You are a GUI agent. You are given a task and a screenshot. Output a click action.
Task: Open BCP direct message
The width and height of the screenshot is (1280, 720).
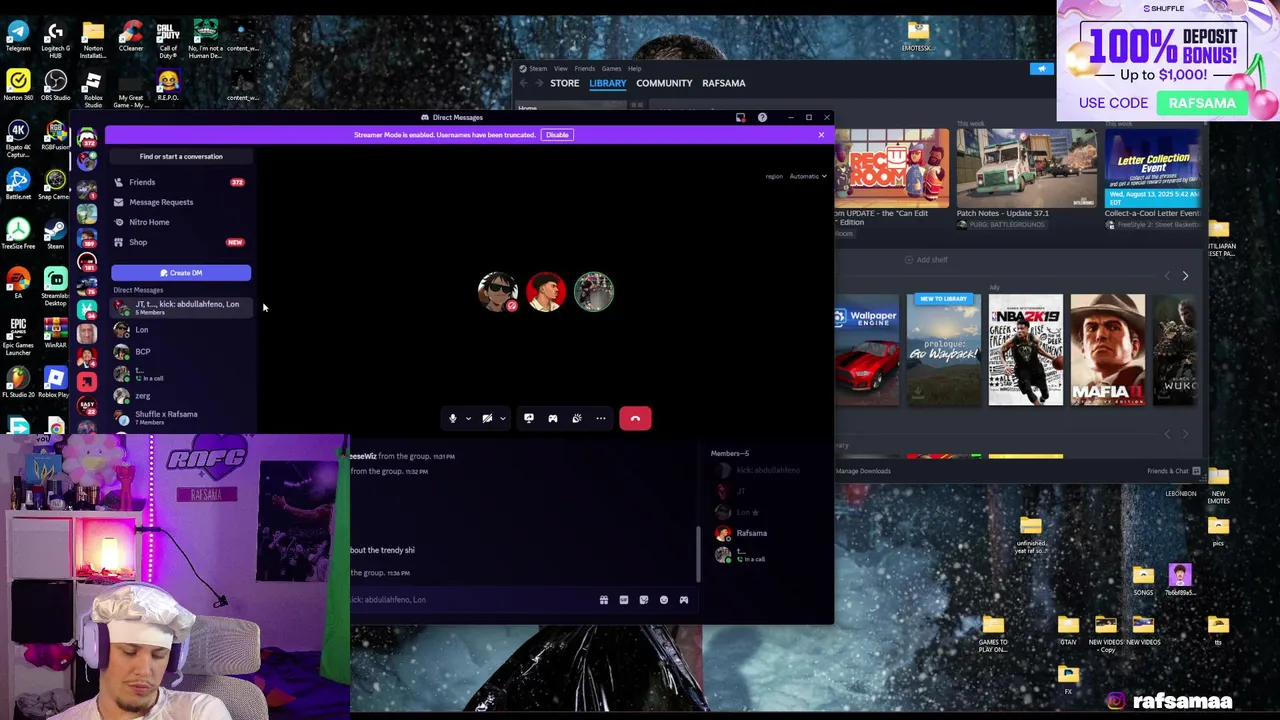pyautogui.click(x=181, y=352)
